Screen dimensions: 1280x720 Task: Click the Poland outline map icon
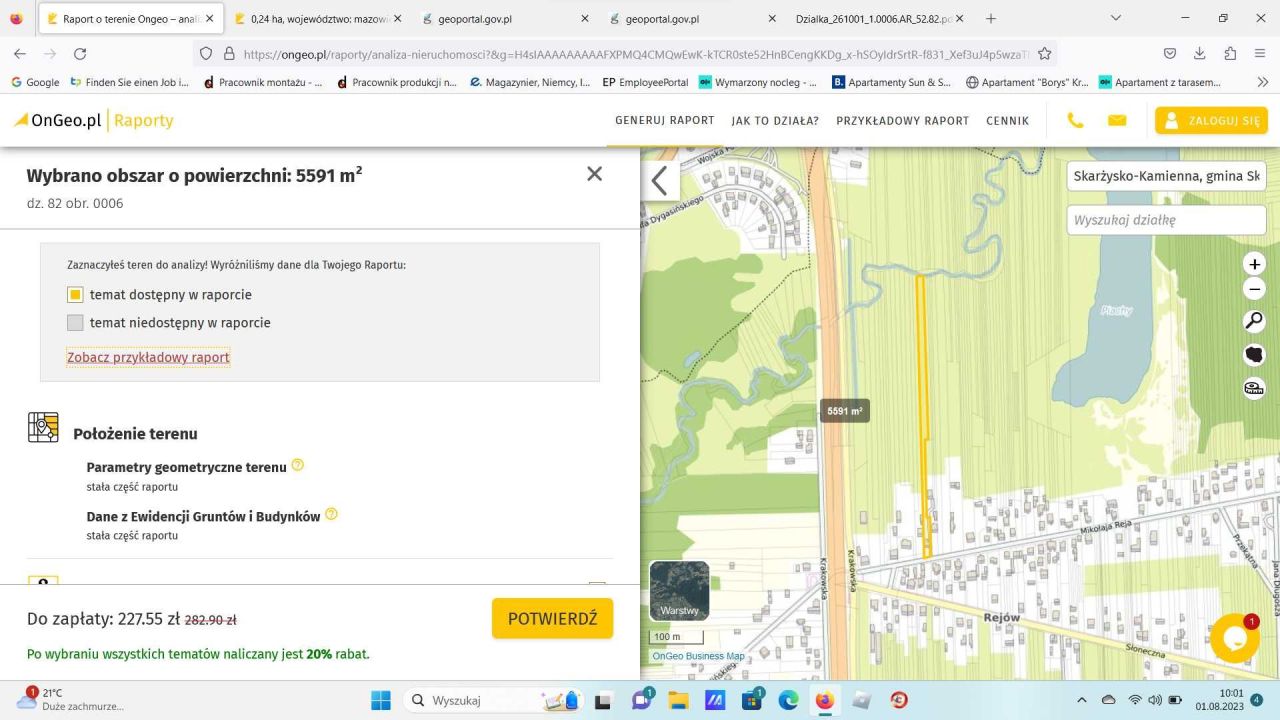[x=1254, y=354]
